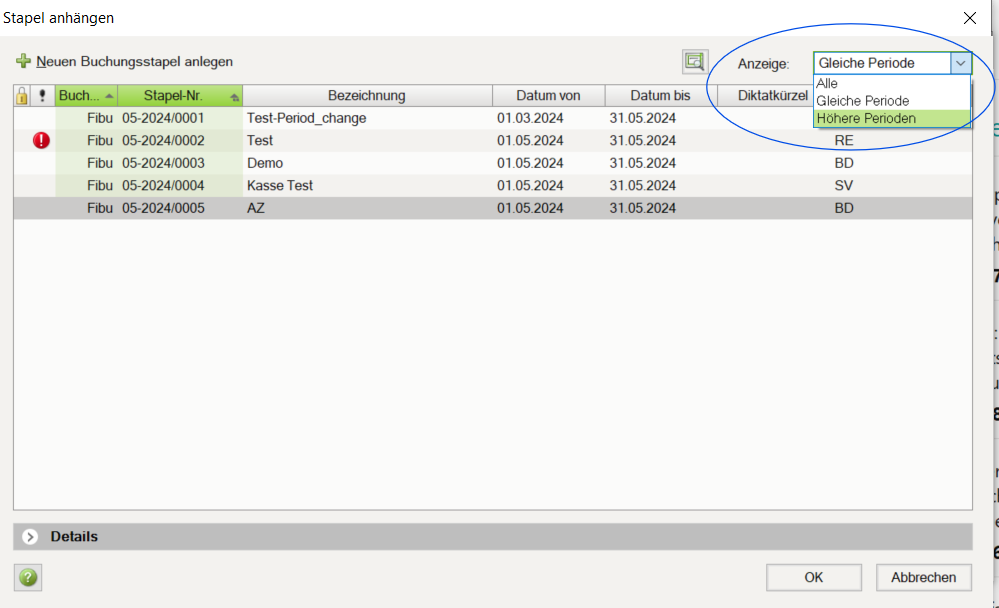The height and width of the screenshot is (608, 999).
Task: Click the lock icon column header
Action: (22, 96)
